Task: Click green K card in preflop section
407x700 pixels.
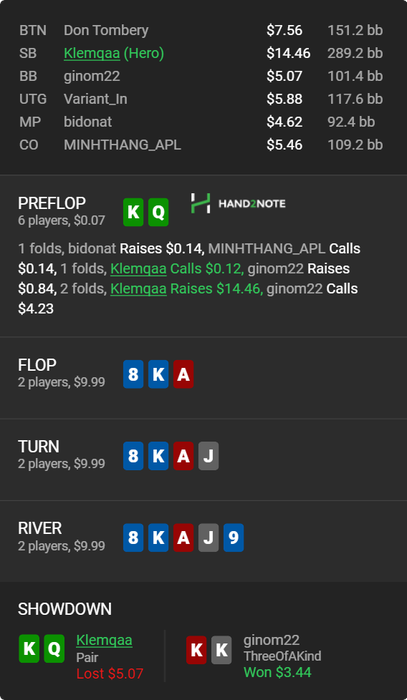Action: click(x=133, y=212)
